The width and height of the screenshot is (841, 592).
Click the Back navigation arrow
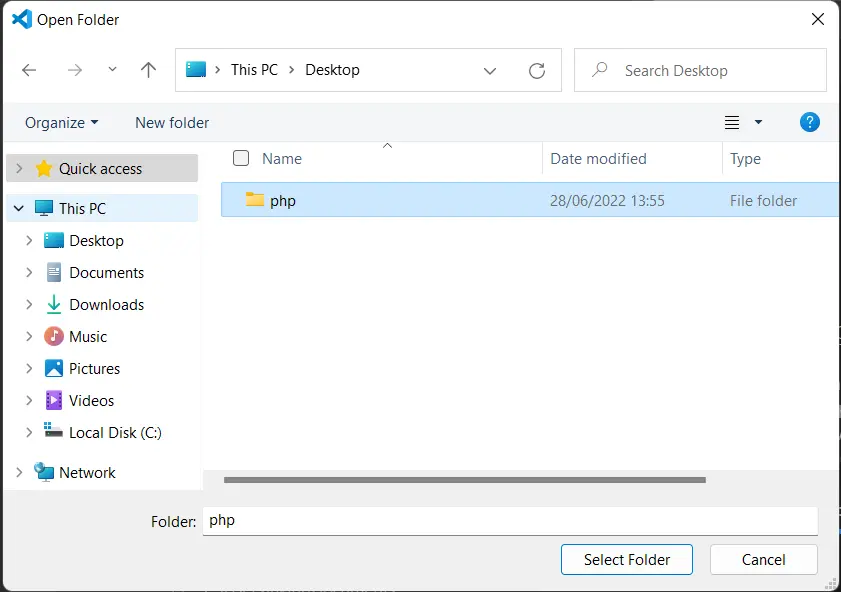click(29, 70)
